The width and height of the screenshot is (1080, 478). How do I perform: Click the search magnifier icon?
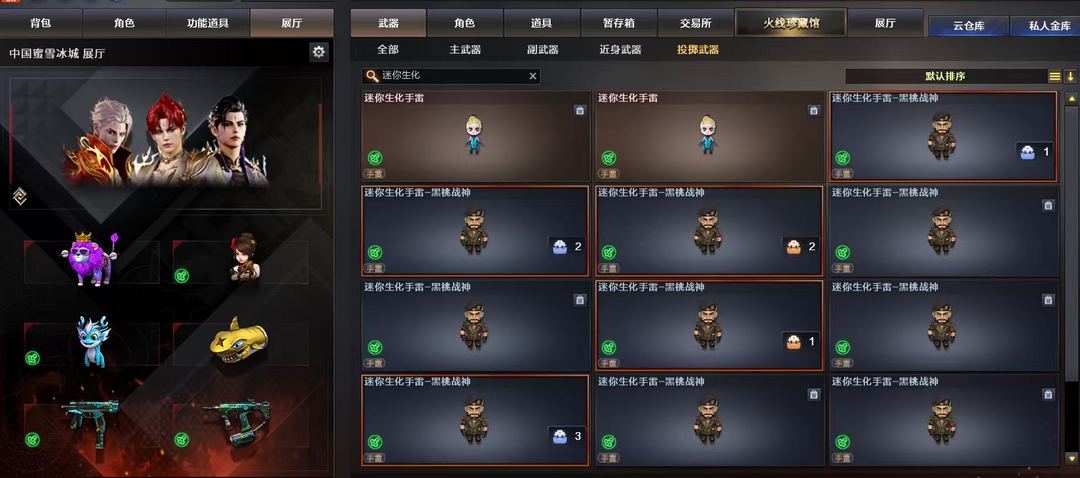pos(372,76)
